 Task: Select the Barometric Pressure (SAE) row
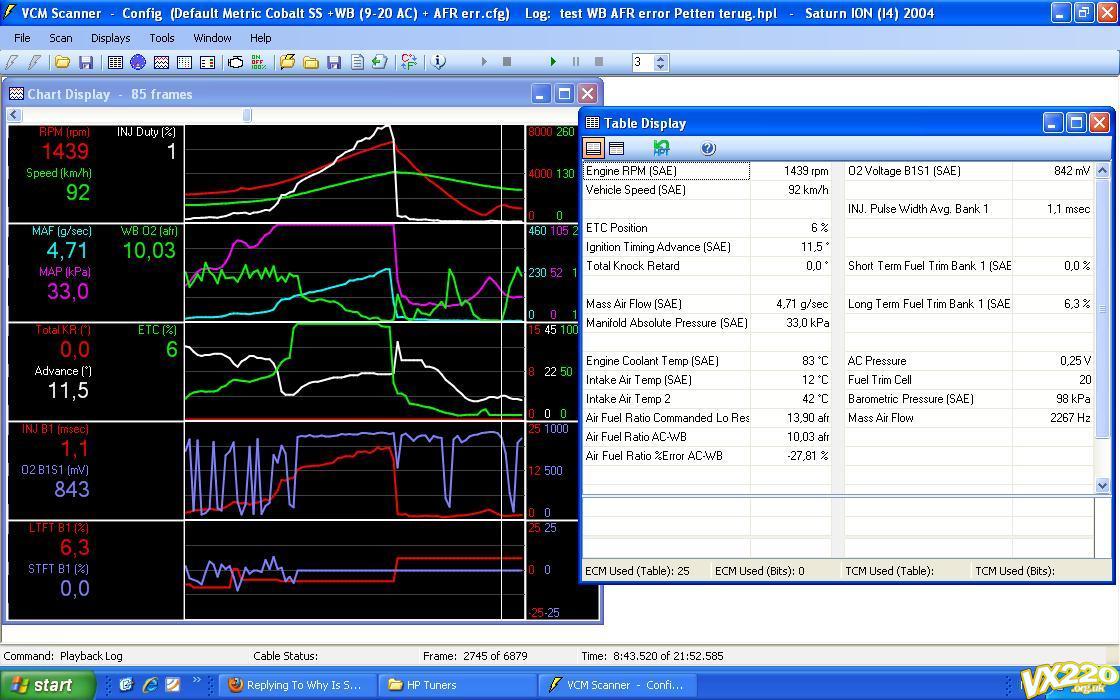tap(969, 399)
